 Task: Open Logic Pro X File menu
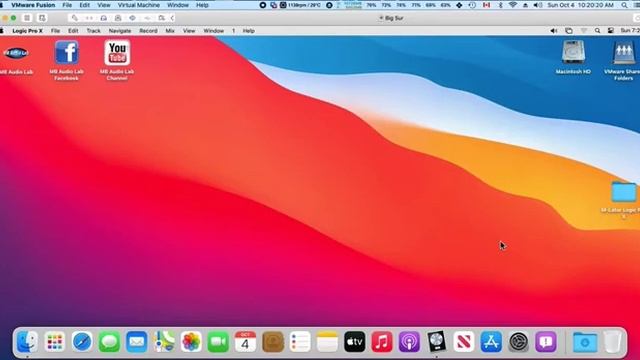coord(55,31)
